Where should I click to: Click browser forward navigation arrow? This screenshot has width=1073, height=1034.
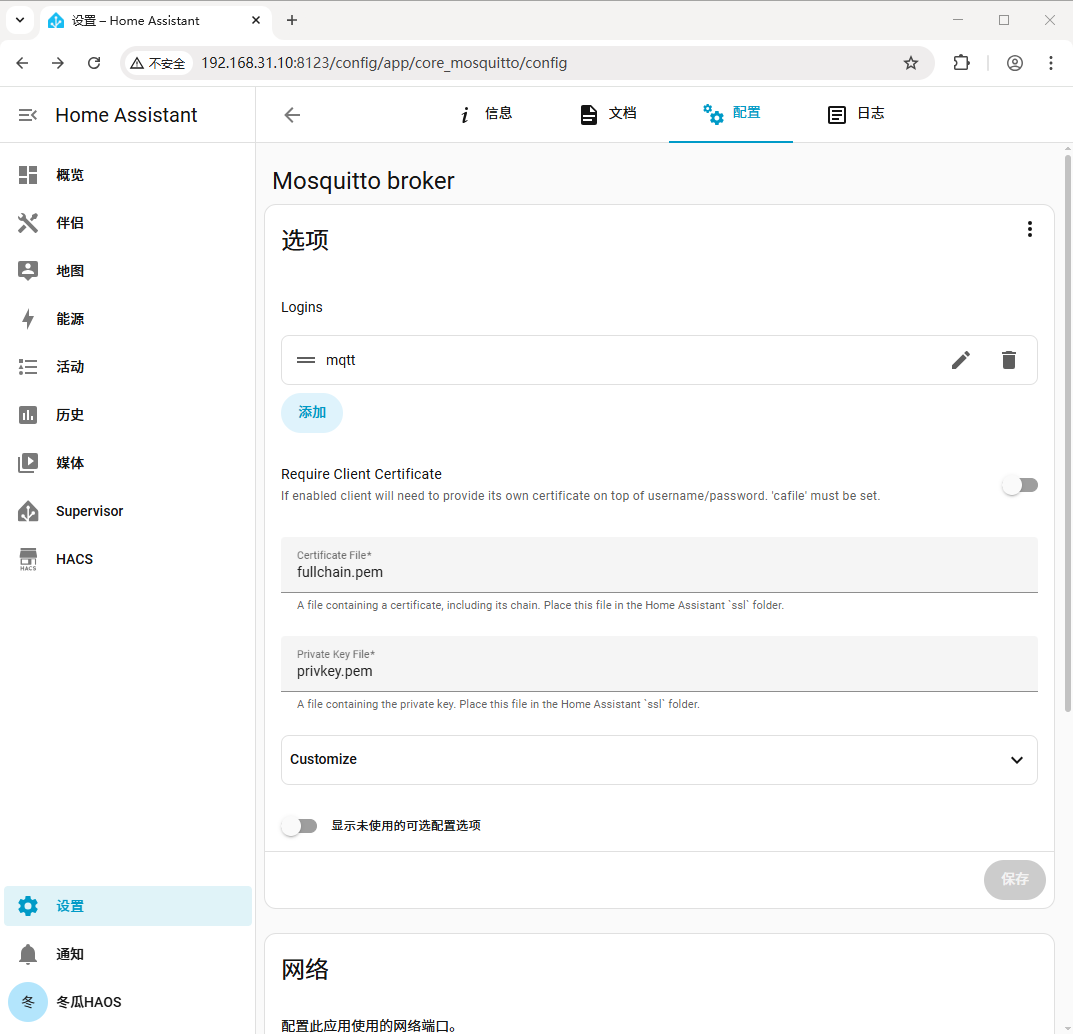57,63
